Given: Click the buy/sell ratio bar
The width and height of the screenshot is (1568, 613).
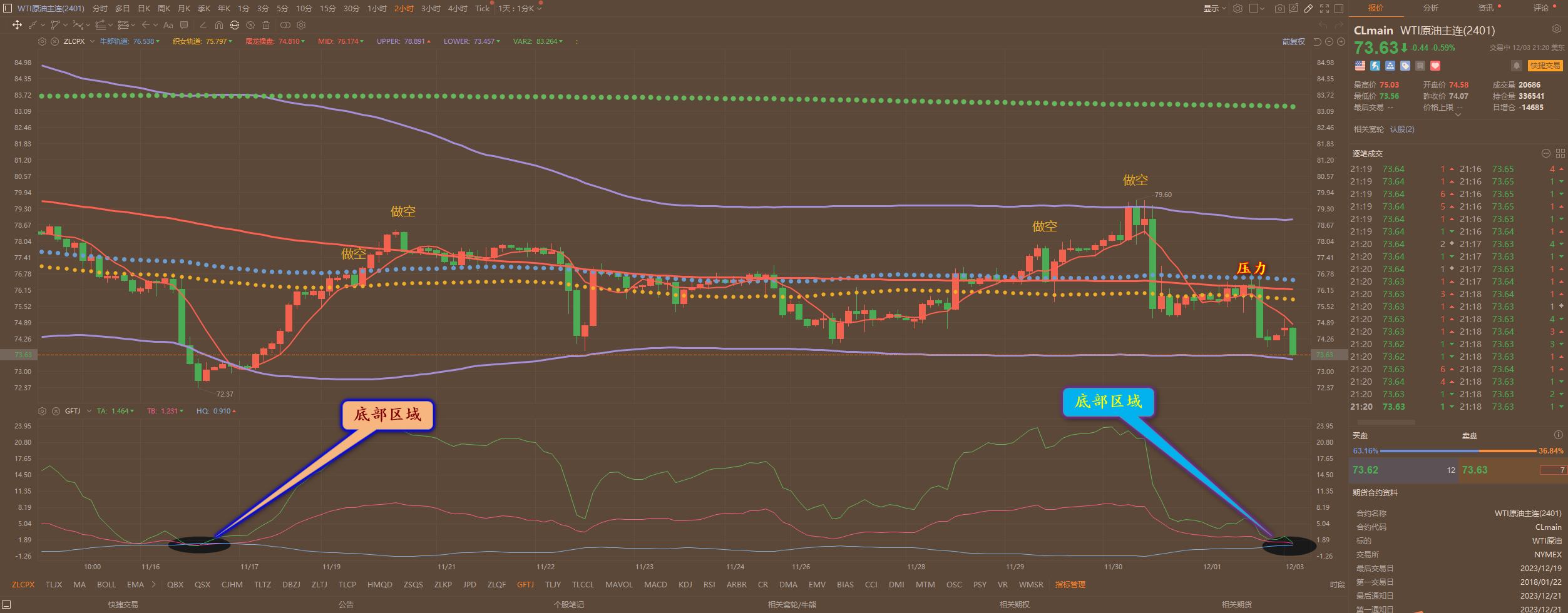Looking at the screenshot, I should 1458,450.
